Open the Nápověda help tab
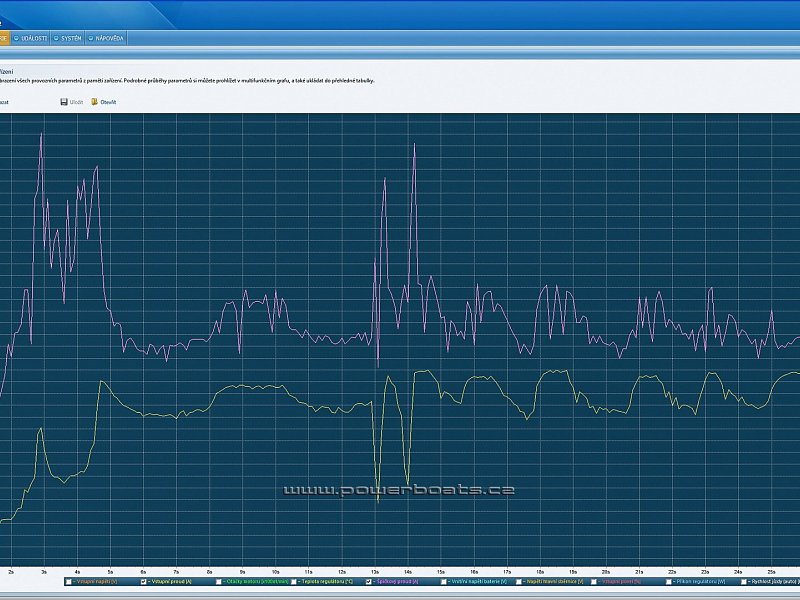Screen dimensions: 800x600 tap(106, 38)
